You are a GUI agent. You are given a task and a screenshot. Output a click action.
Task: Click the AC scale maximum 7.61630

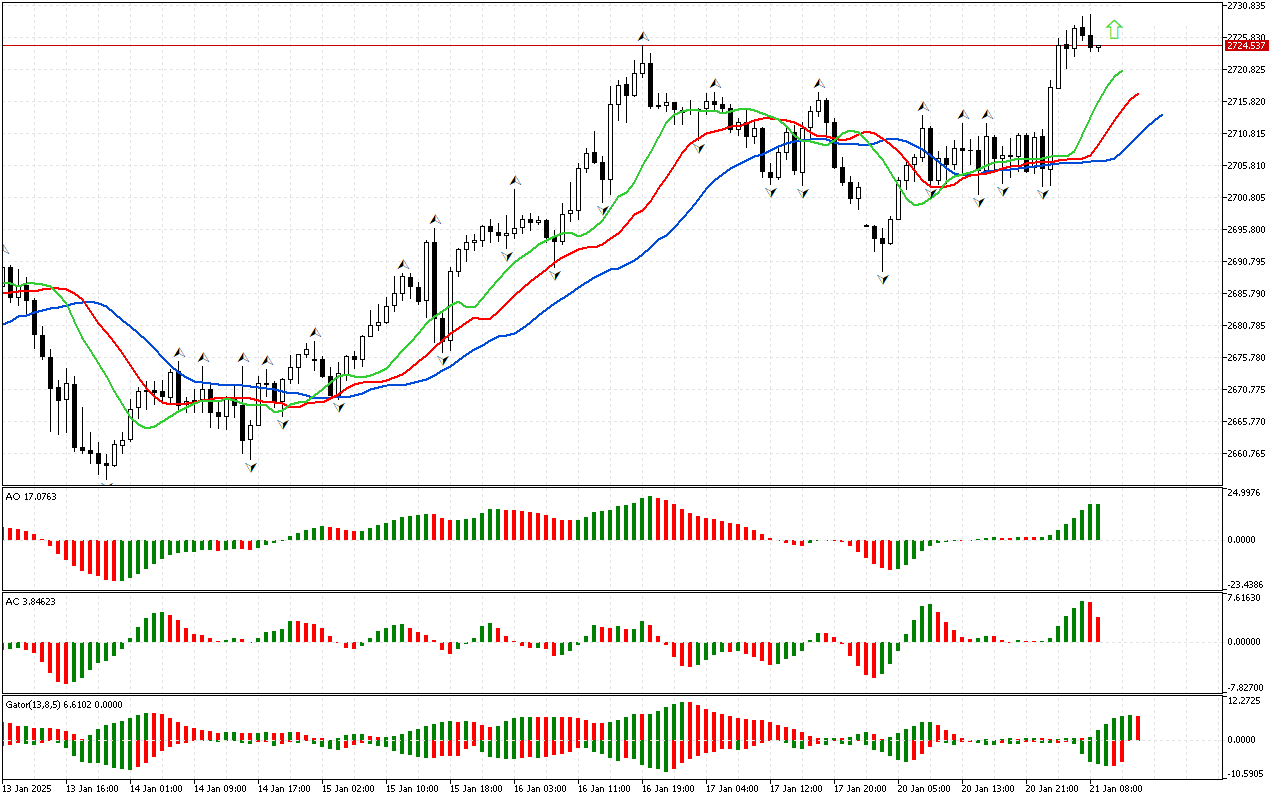(x=1246, y=598)
